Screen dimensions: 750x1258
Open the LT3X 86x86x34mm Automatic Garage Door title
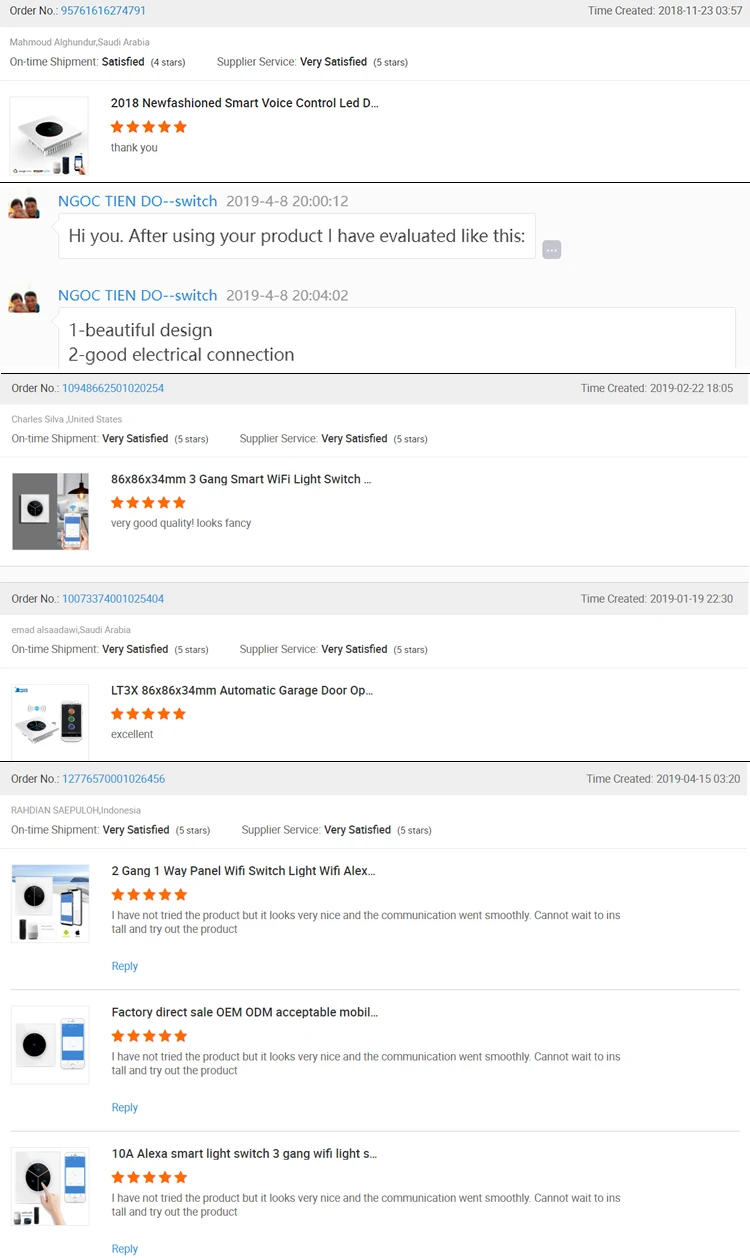coord(242,690)
